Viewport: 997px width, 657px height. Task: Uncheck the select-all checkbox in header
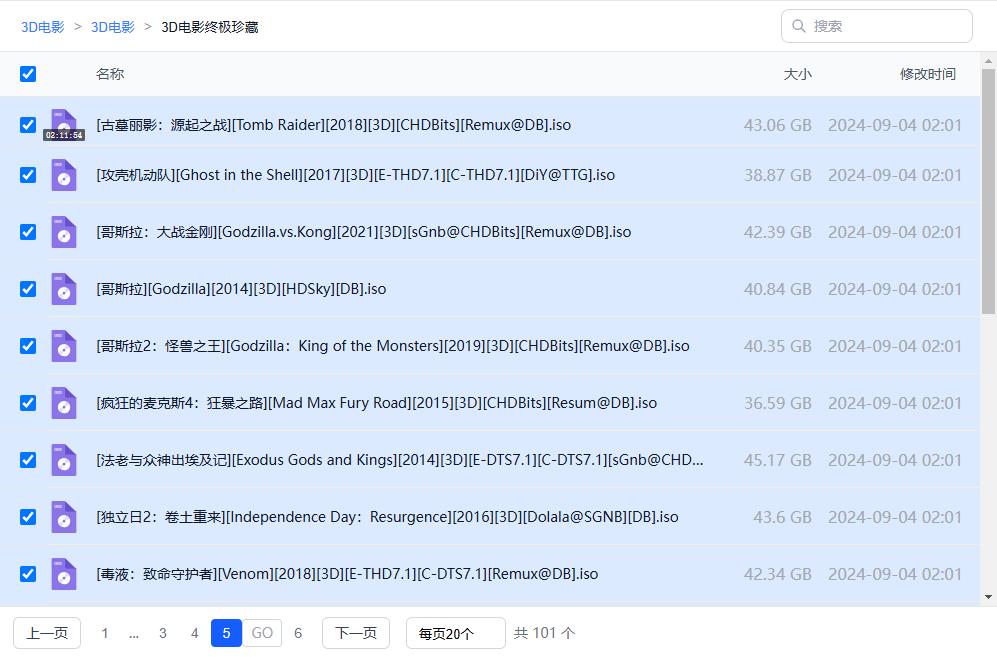pyautogui.click(x=28, y=74)
